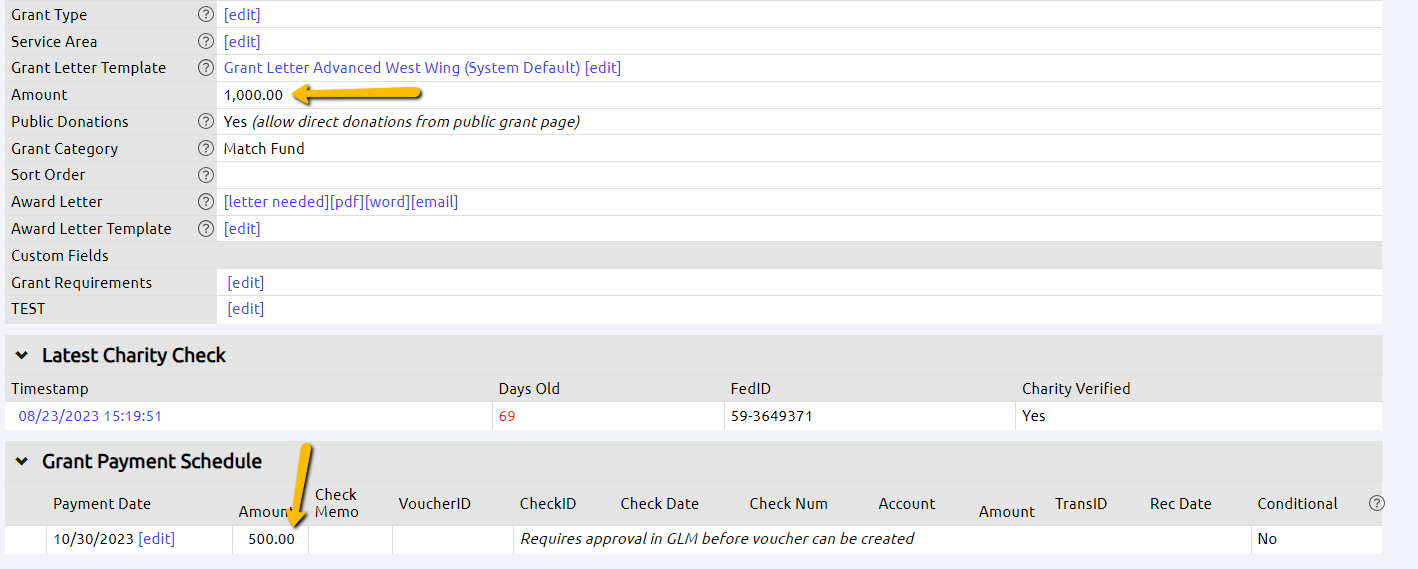
Task: Click help icon next to Award Letter
Action: click(x=206, y=202)
